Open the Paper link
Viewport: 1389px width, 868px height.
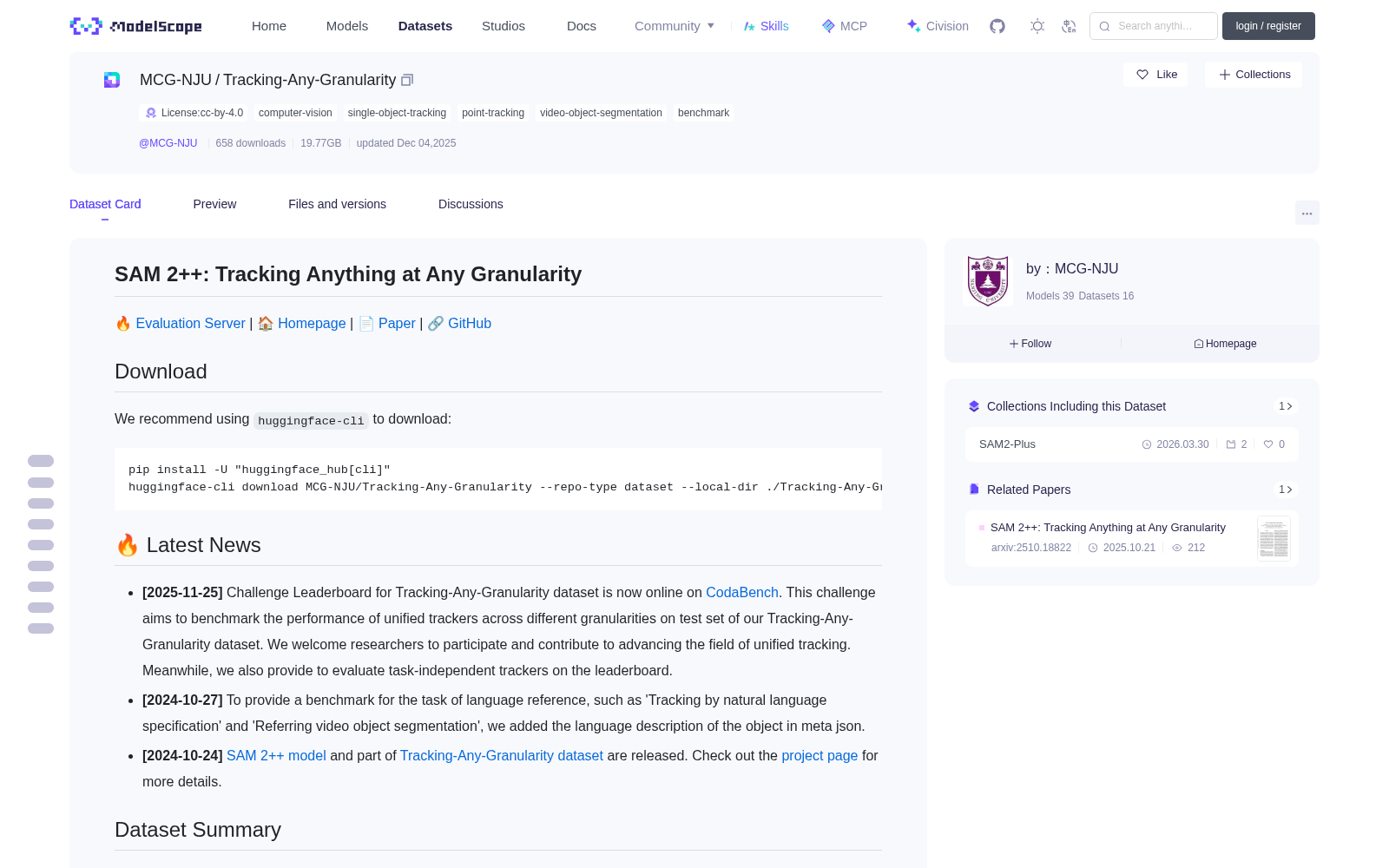click(397, 323)
